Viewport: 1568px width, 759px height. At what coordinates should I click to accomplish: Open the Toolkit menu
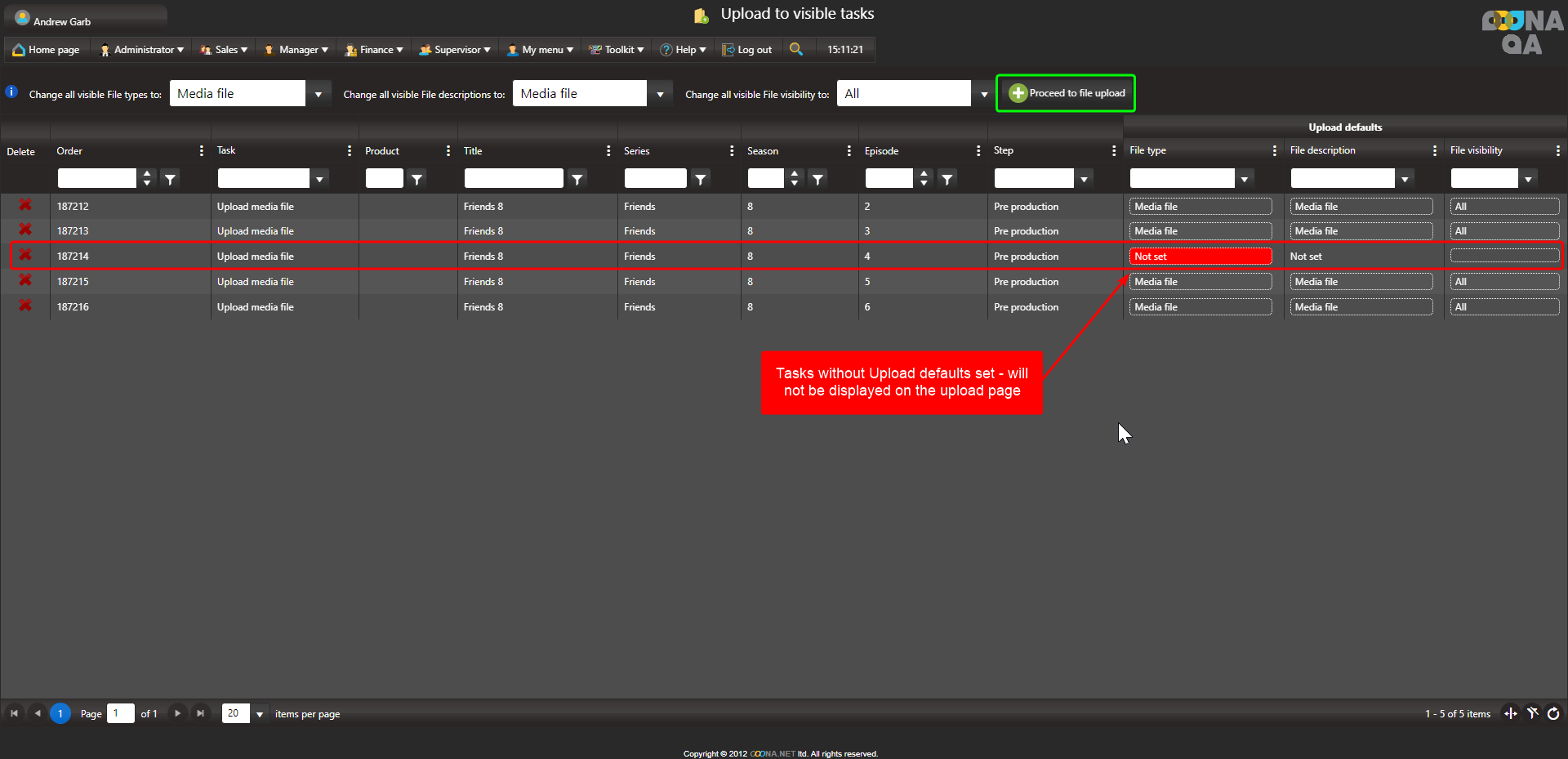[617, 50]
